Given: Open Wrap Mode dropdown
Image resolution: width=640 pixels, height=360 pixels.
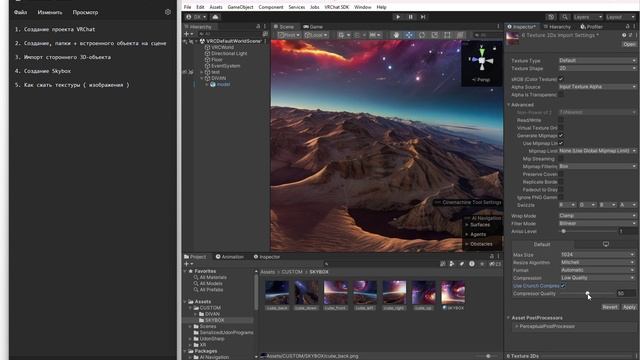Looking at the screenshot, I should pos(597,216).
